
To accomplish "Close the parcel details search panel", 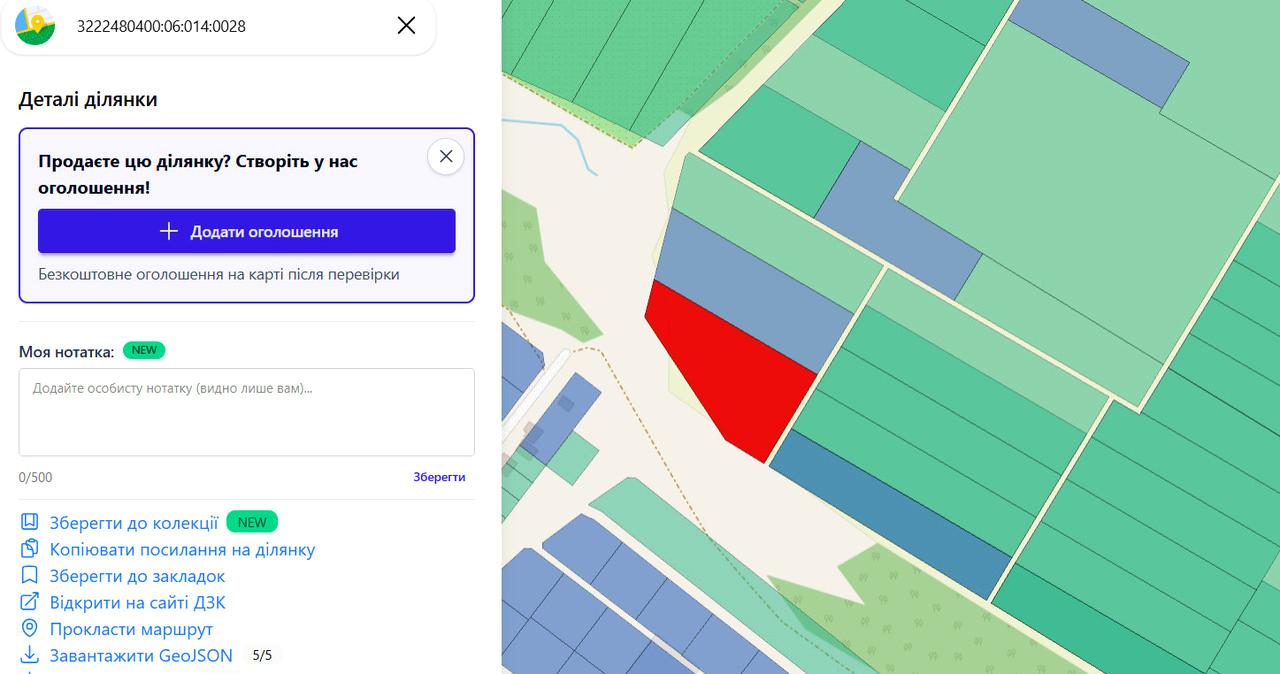I will (406, 26).
